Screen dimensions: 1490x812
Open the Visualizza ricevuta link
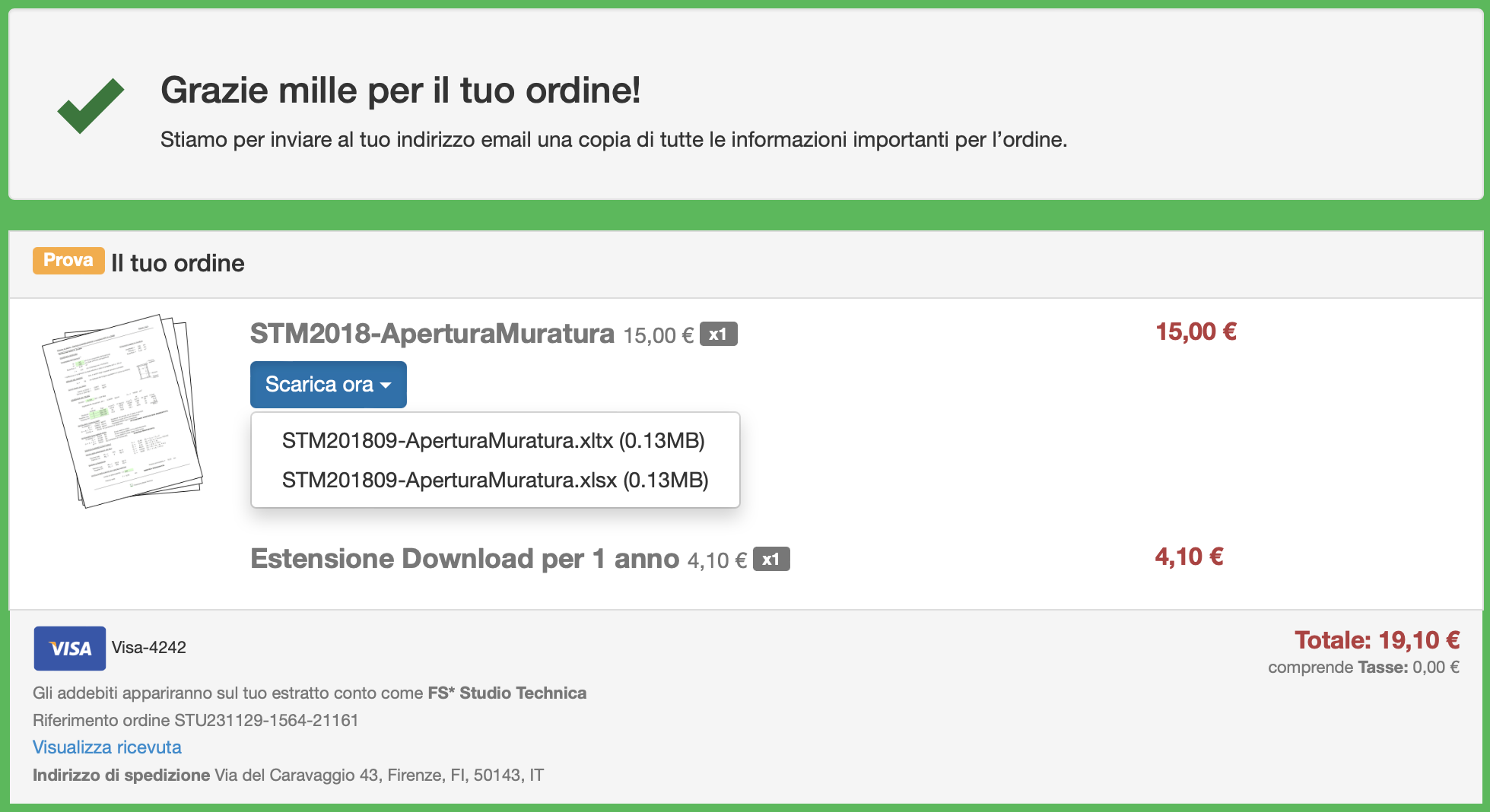[x=107, y=747]
